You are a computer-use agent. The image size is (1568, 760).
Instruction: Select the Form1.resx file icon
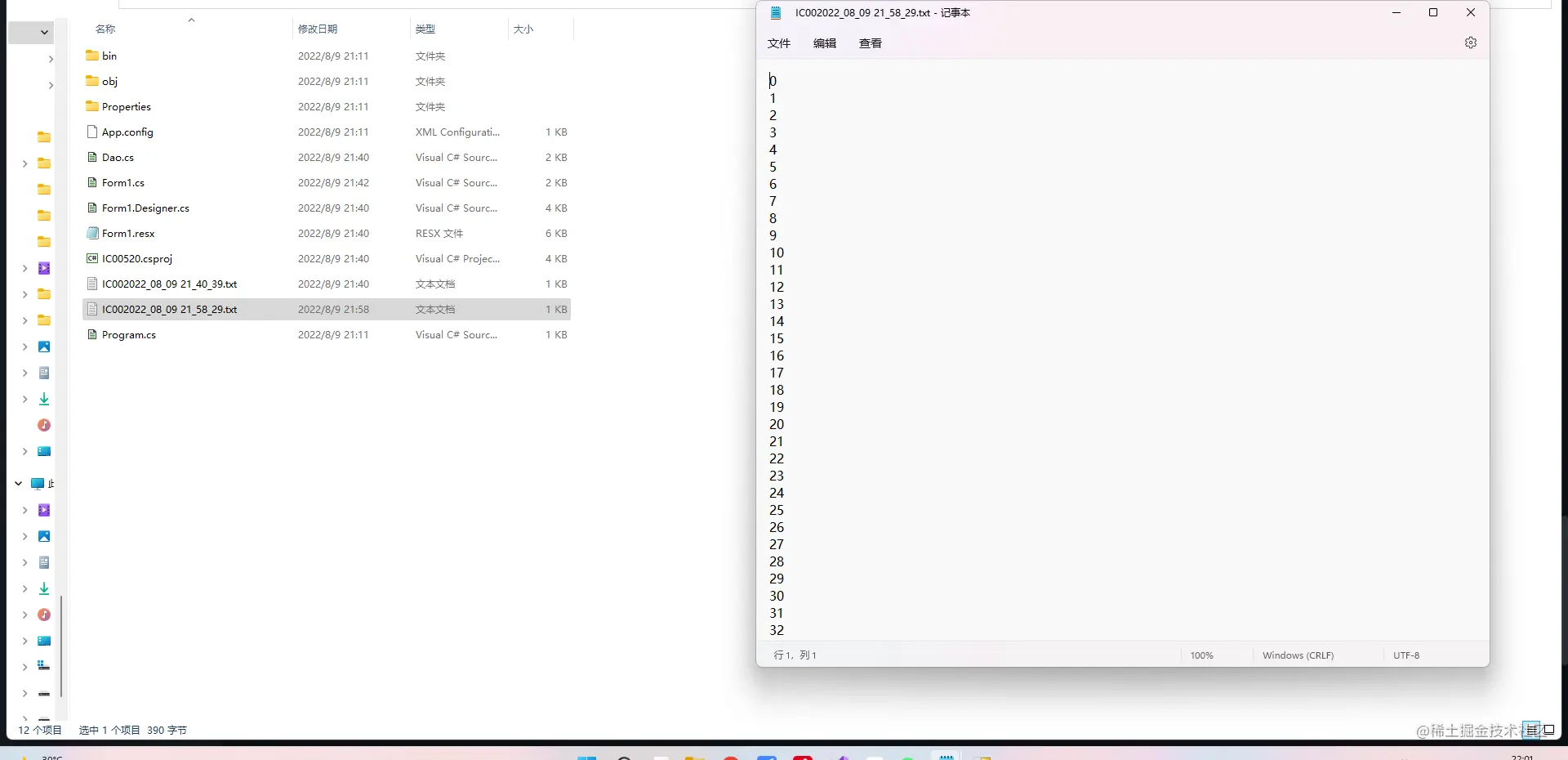(x=92, y=233)
